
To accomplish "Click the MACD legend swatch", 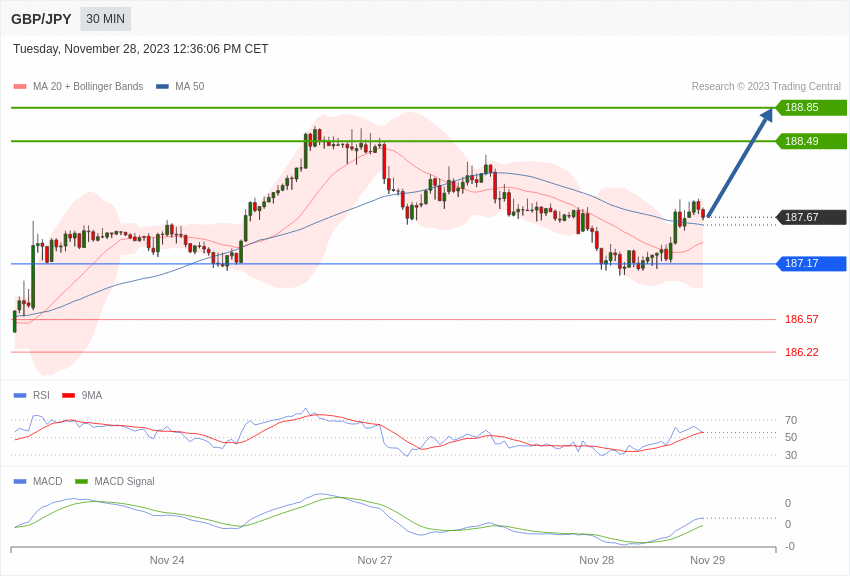I will [20, 481].
